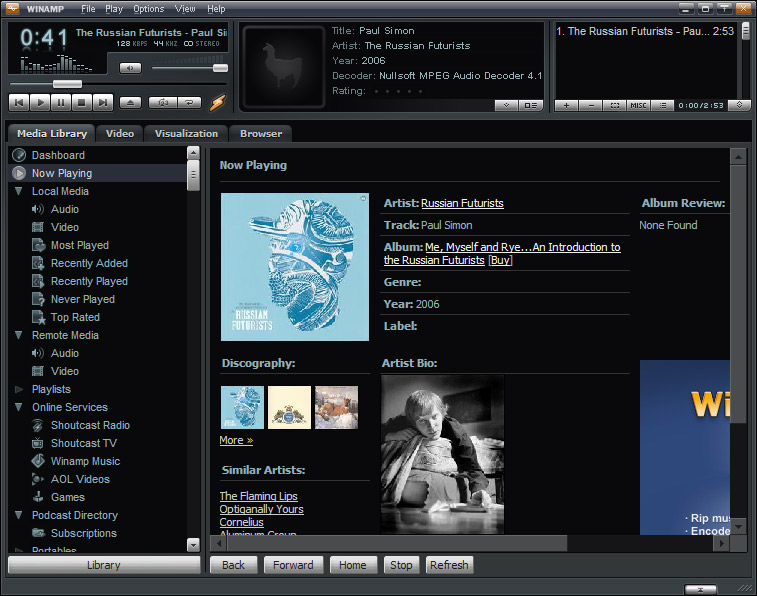Open the Options menu
This screenshot has height=596, width=757.
[148, 9]
